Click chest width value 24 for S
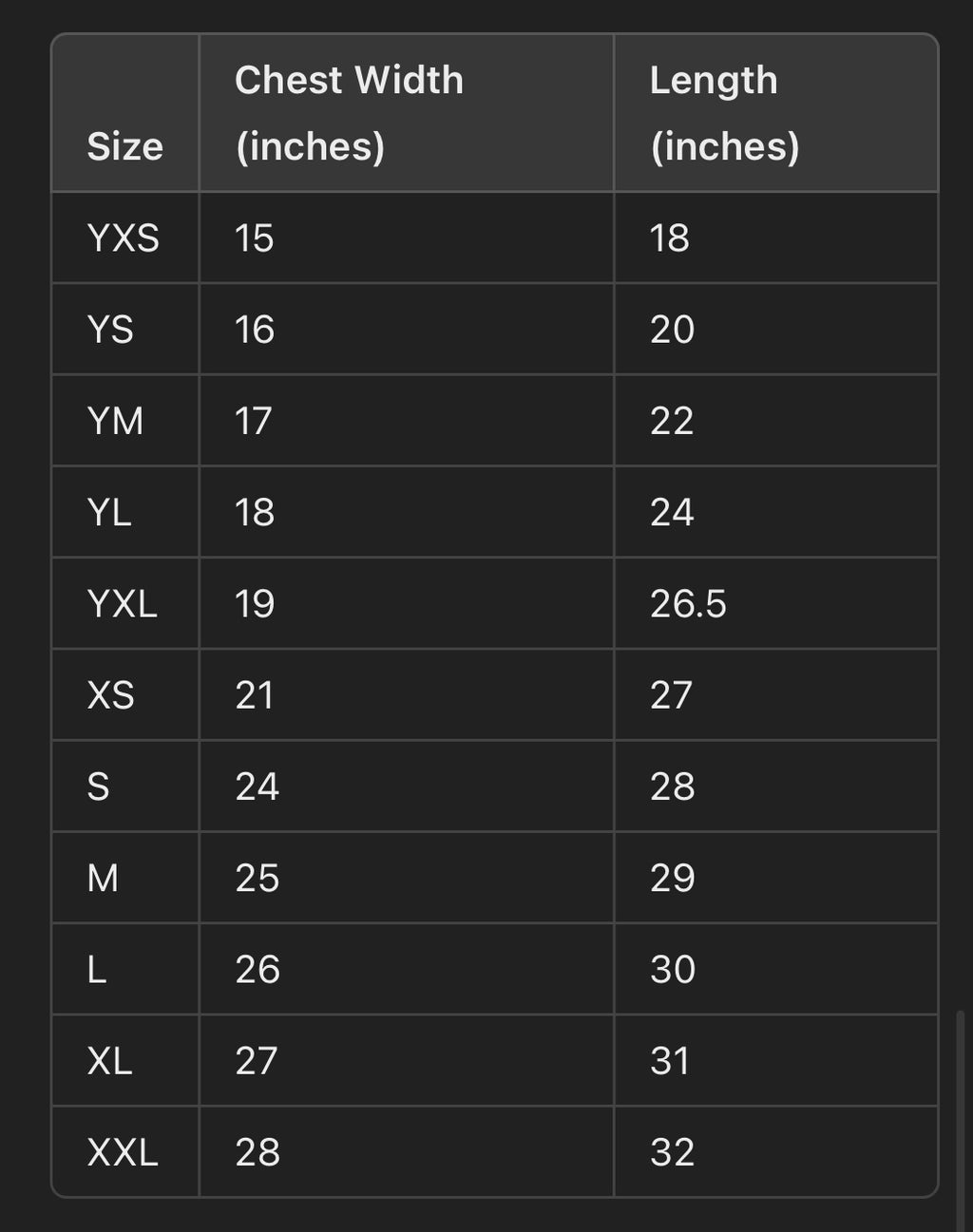The width and height of the screenshot is (973, 1232). click(257, 787)
